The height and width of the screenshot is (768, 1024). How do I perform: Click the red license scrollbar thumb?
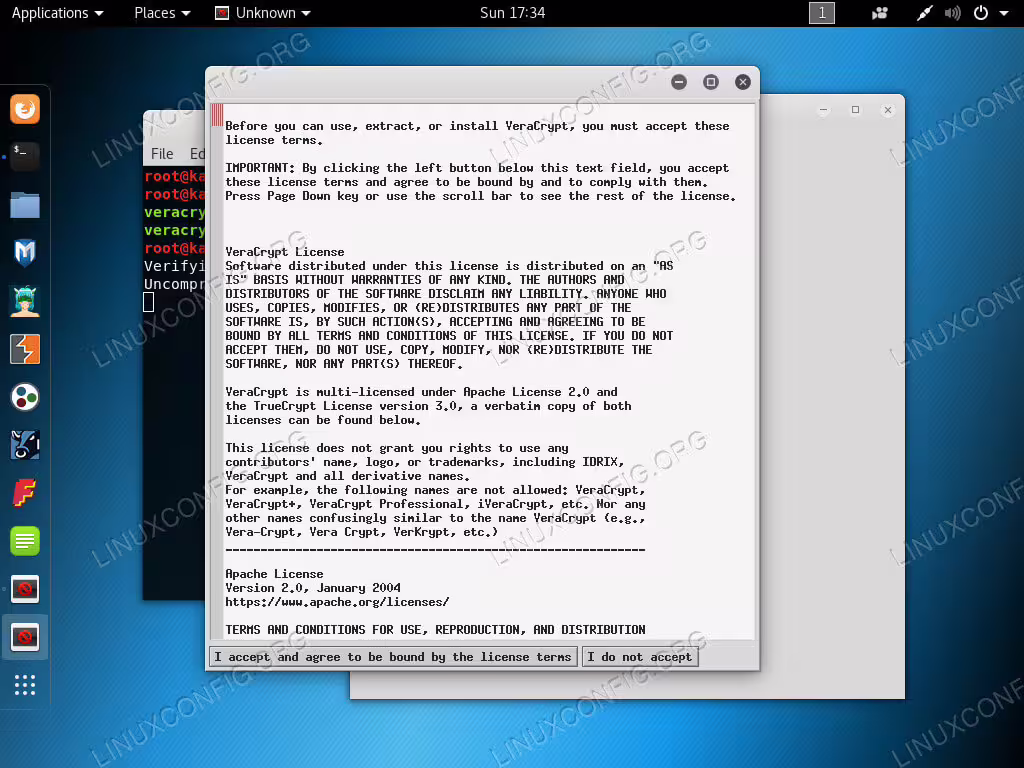tap(217, 115)
